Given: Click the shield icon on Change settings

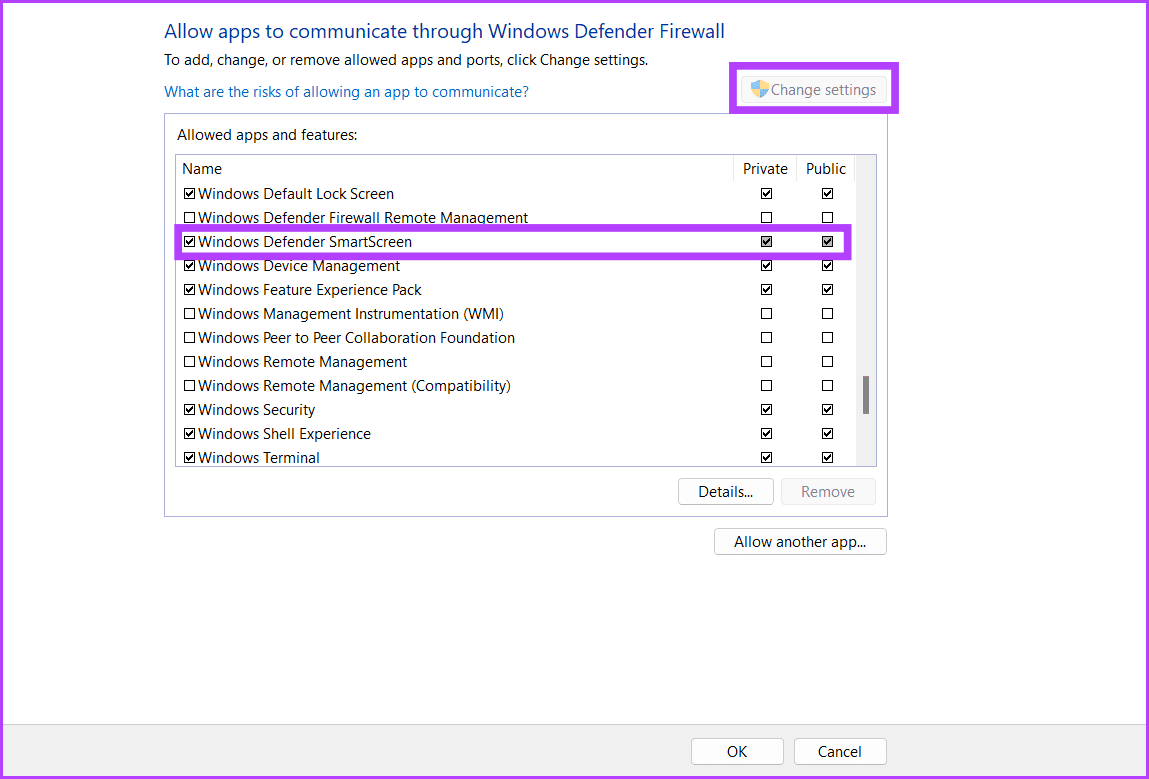Looking at the screenshot, I should tap(760, 89).
